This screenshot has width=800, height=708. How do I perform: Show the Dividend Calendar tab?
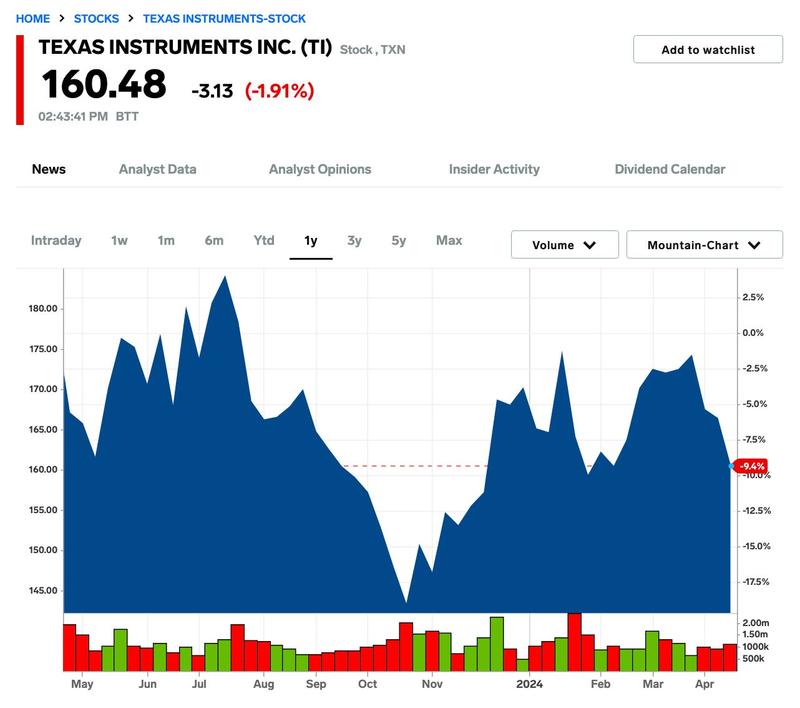click(670, 169)
